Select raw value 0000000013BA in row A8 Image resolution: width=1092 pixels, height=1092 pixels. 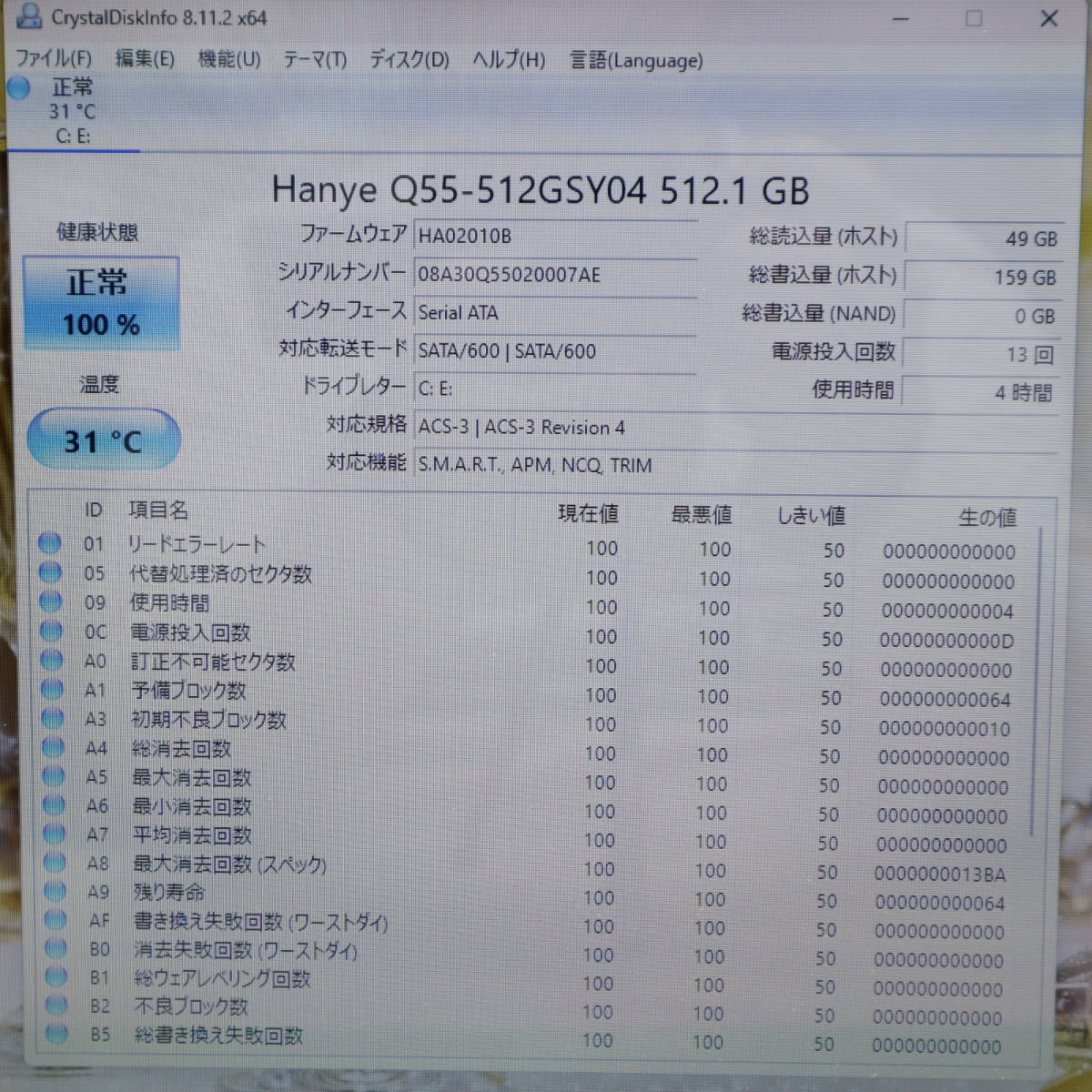coord(940,875)
